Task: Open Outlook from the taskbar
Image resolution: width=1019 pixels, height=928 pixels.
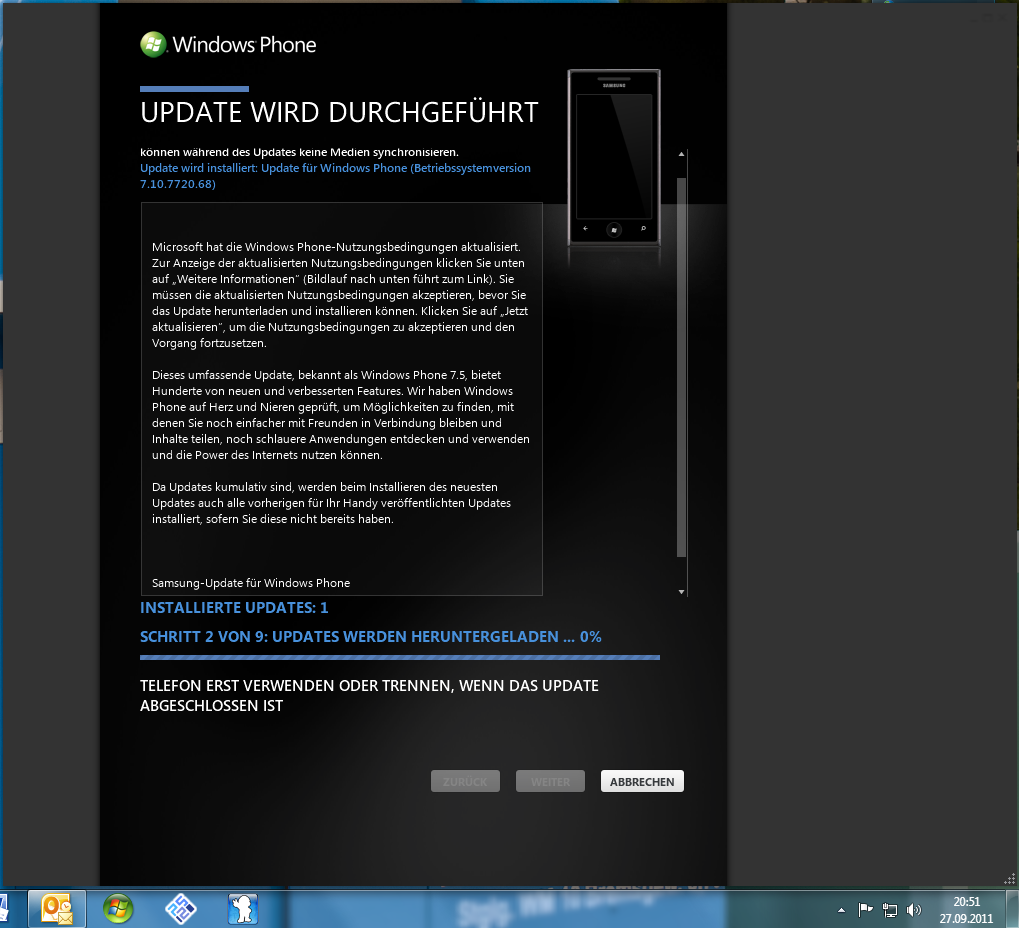Action: [57, 909]
